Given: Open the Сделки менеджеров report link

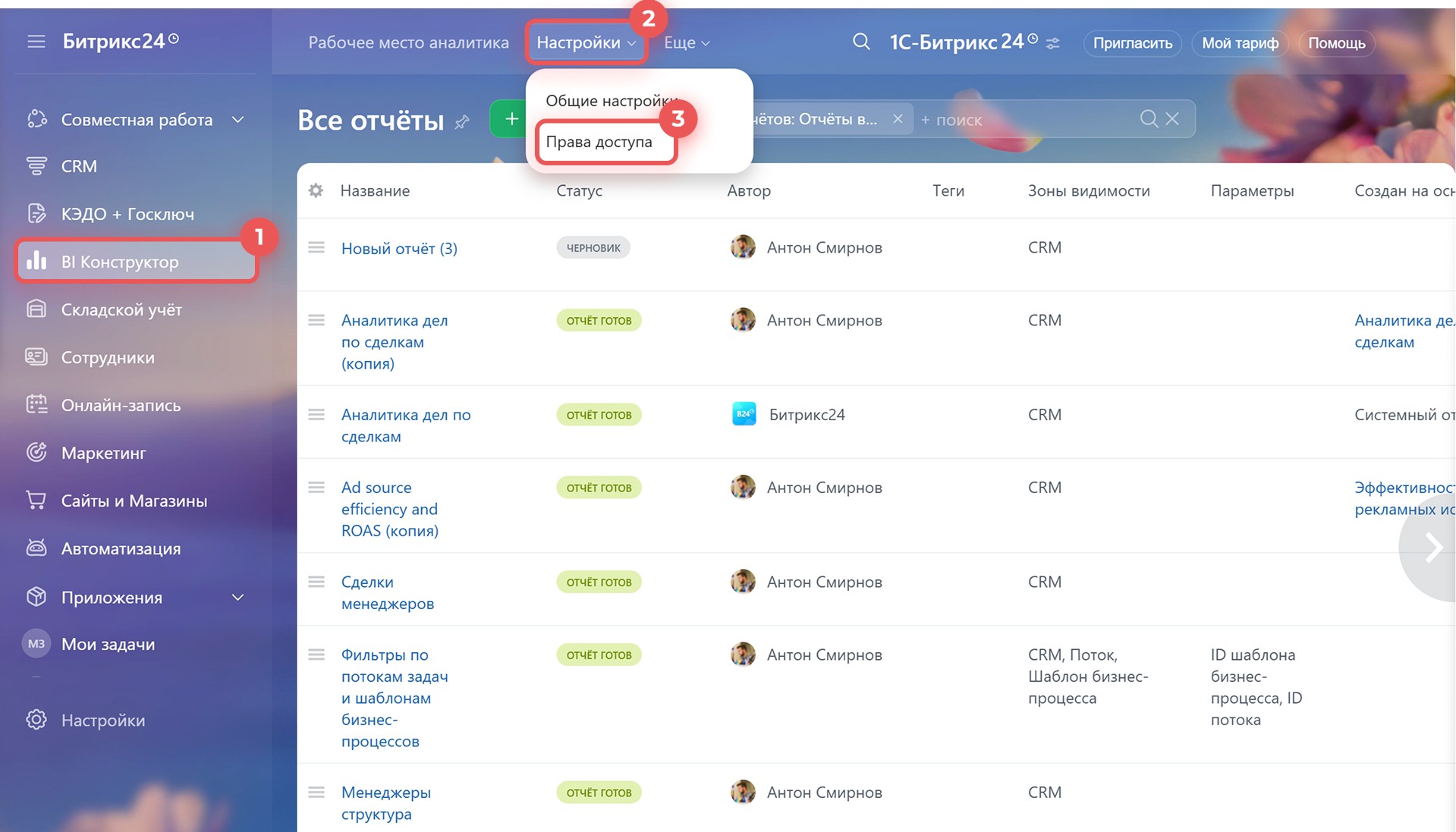Looking at the screenshot, I should (x=387, y=592).
